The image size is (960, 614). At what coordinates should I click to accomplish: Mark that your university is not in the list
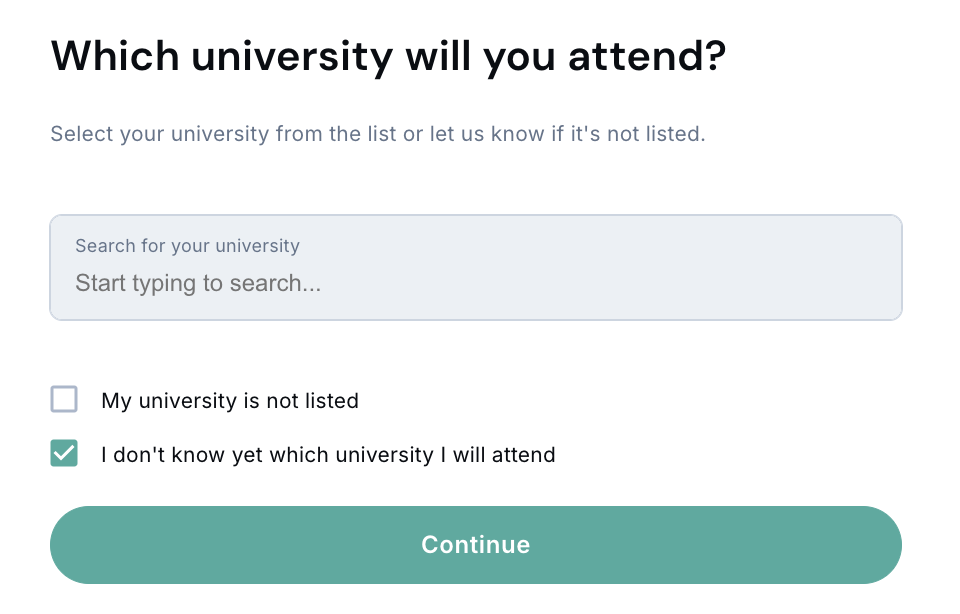pos(64,400)
